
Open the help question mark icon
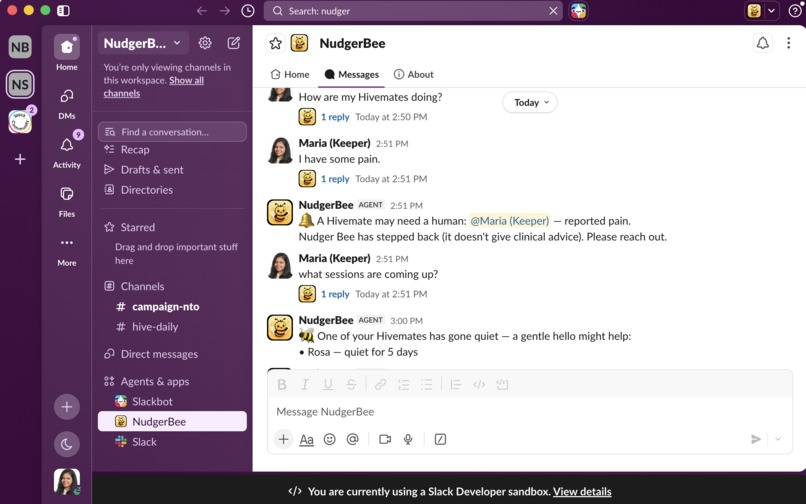coord(795,11)
